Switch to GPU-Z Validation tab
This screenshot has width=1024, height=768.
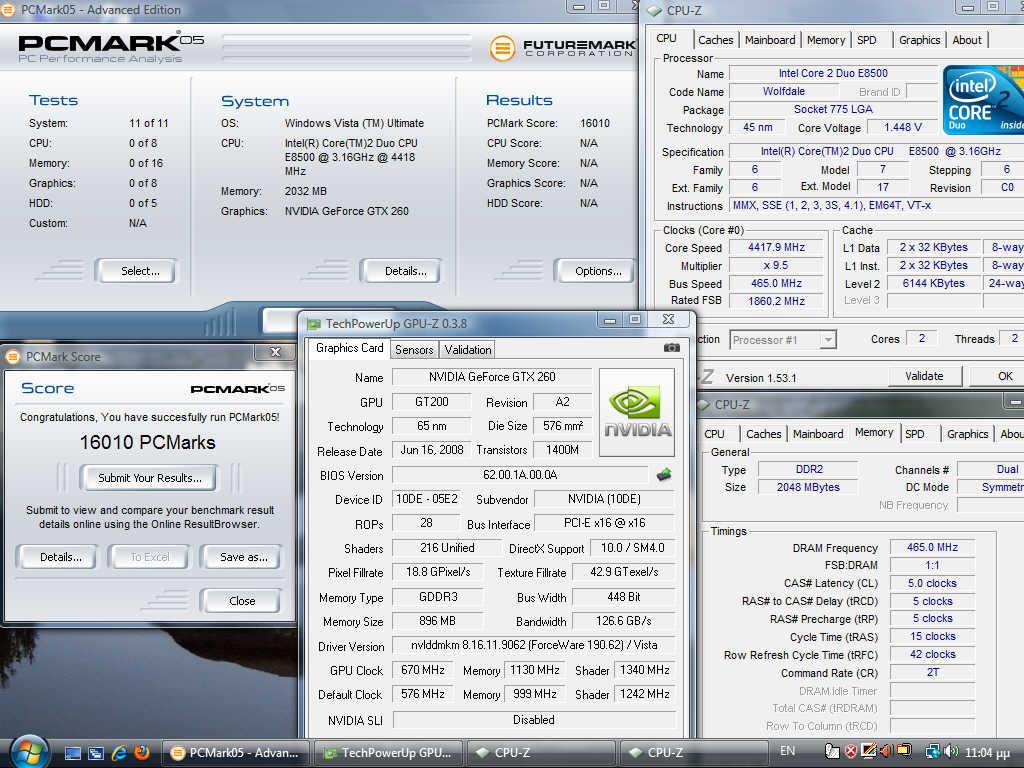point(468,349)
